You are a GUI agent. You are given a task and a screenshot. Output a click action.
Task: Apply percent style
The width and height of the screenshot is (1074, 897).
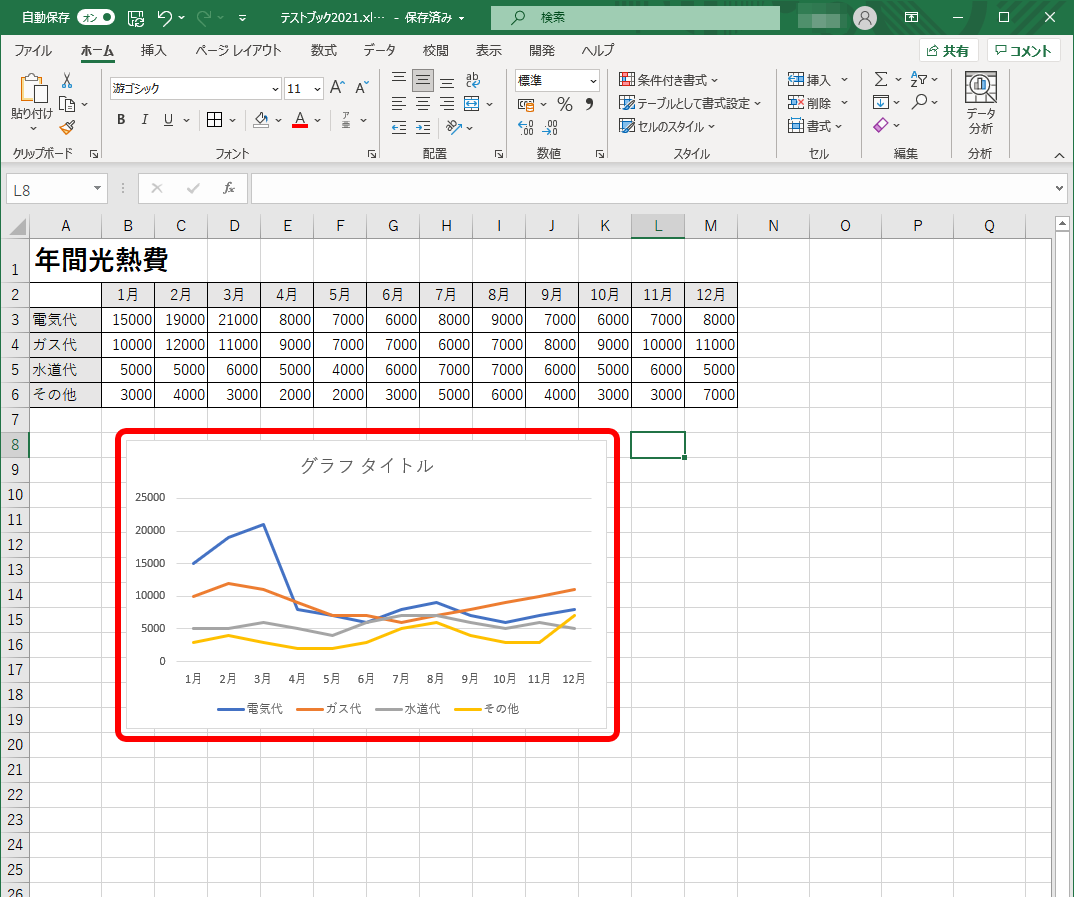[x=564, y=104]
